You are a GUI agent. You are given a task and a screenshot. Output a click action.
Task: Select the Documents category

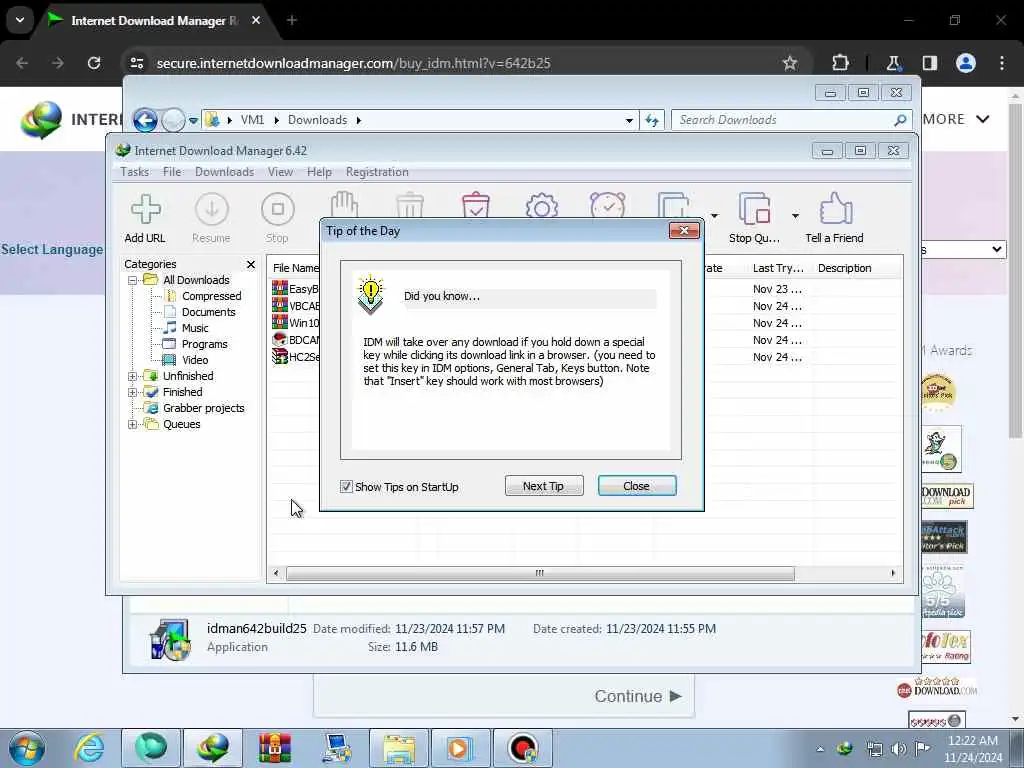click(x=208, y=312)
